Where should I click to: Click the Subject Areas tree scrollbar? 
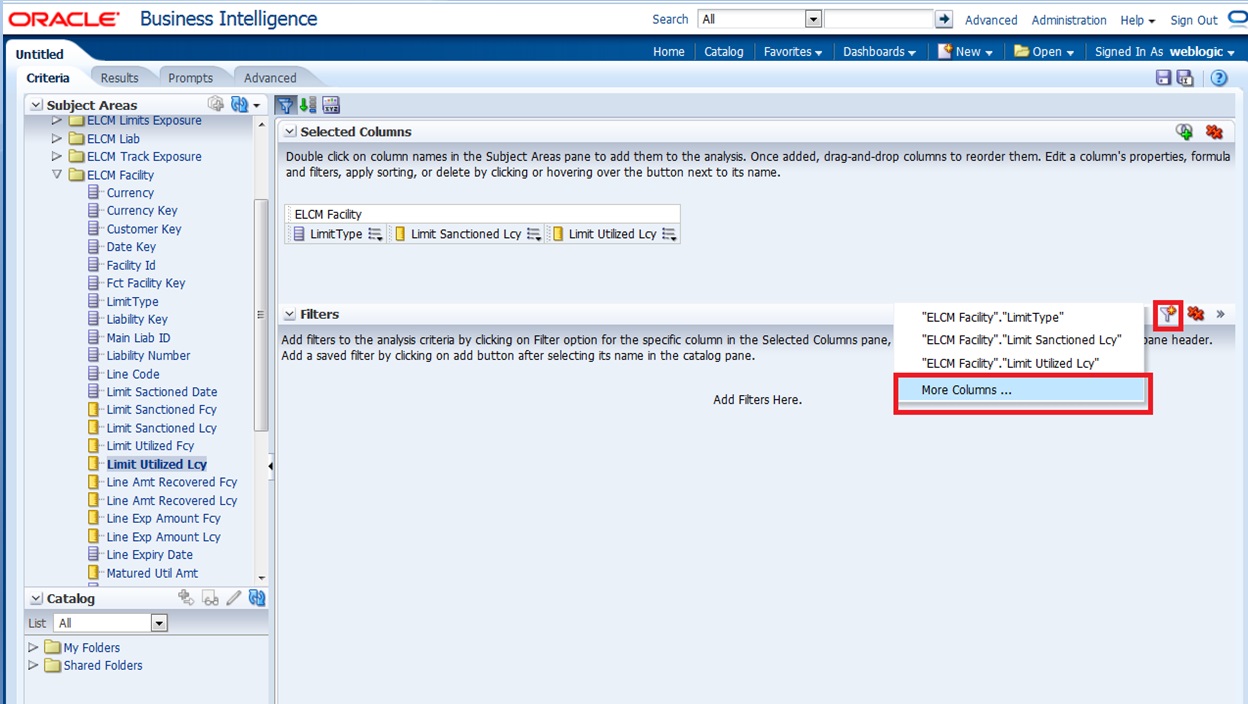click(x=262, y=313)
